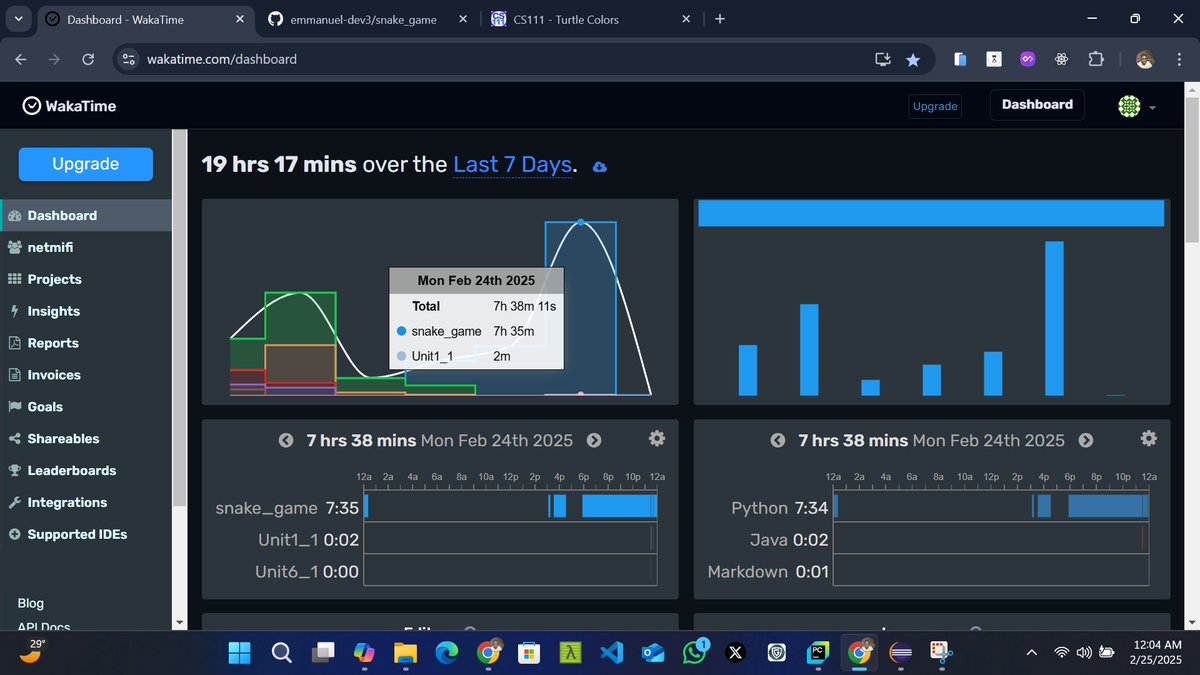The image size is (1200, 675).
Task: Open Invoices in the sidebar
Action: [54, 375]
